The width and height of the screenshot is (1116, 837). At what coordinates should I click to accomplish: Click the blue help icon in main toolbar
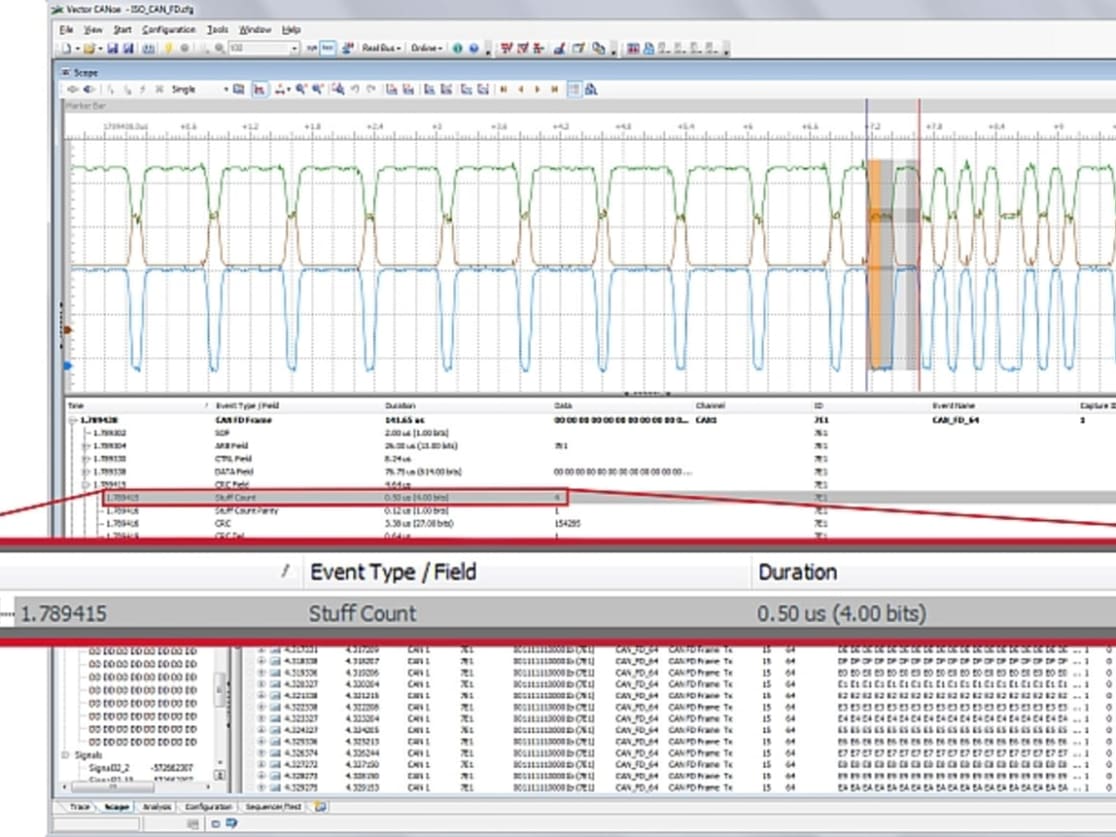(x=474, y=48)
